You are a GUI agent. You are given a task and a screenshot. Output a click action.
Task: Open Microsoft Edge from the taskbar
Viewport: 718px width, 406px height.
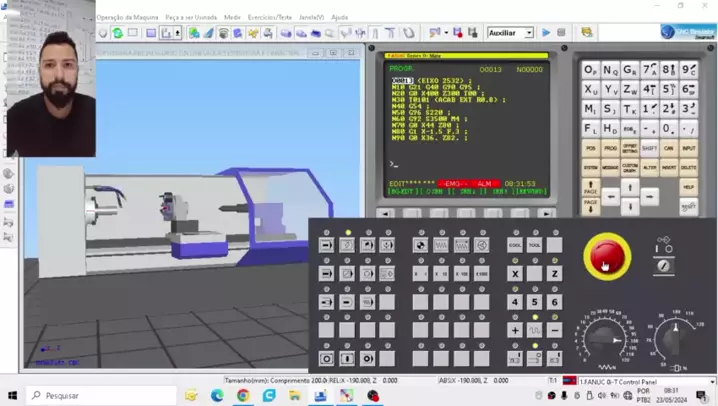tap(217, 396)
